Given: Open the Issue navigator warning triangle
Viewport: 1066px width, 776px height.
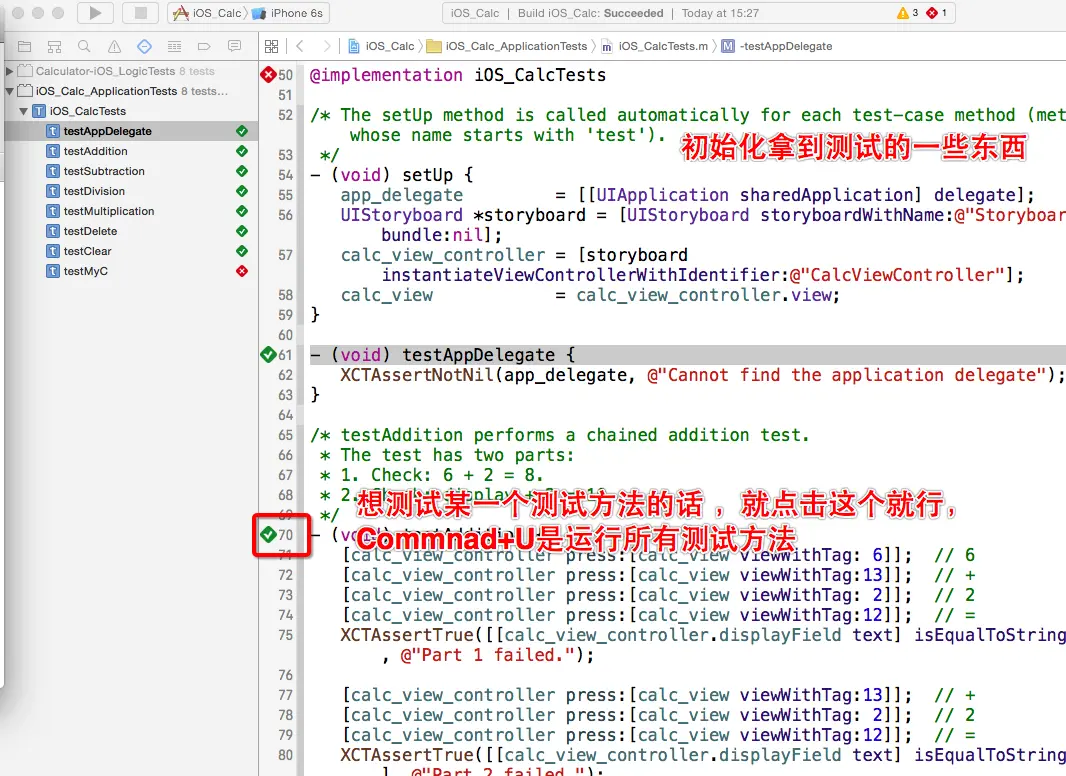Looking at the screenshot, I should click(114, 46).
